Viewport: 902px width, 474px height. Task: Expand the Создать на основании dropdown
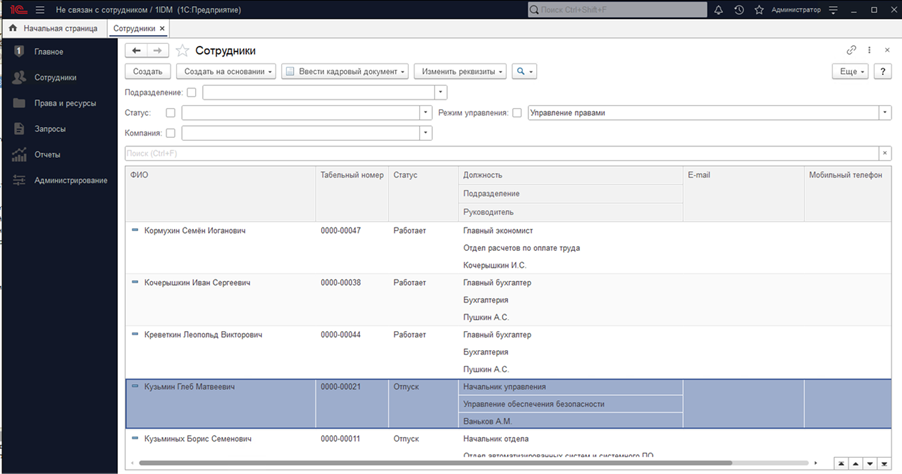pos(226,71)
